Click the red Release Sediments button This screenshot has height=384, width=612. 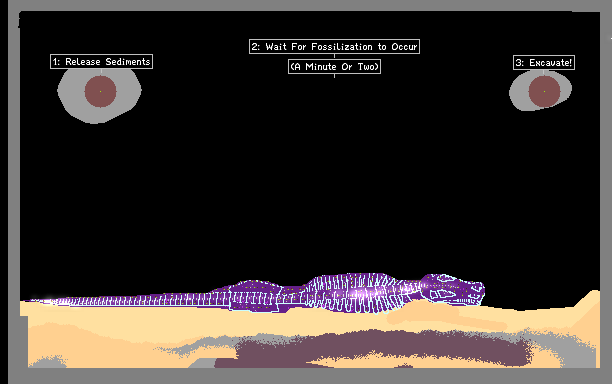[100, 91]
